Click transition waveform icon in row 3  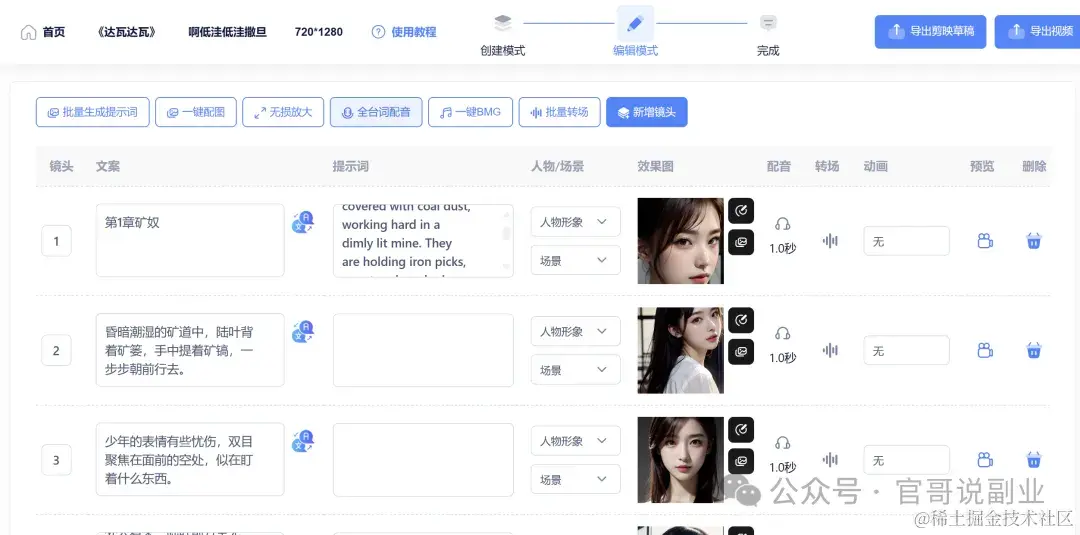click(830, 460)
